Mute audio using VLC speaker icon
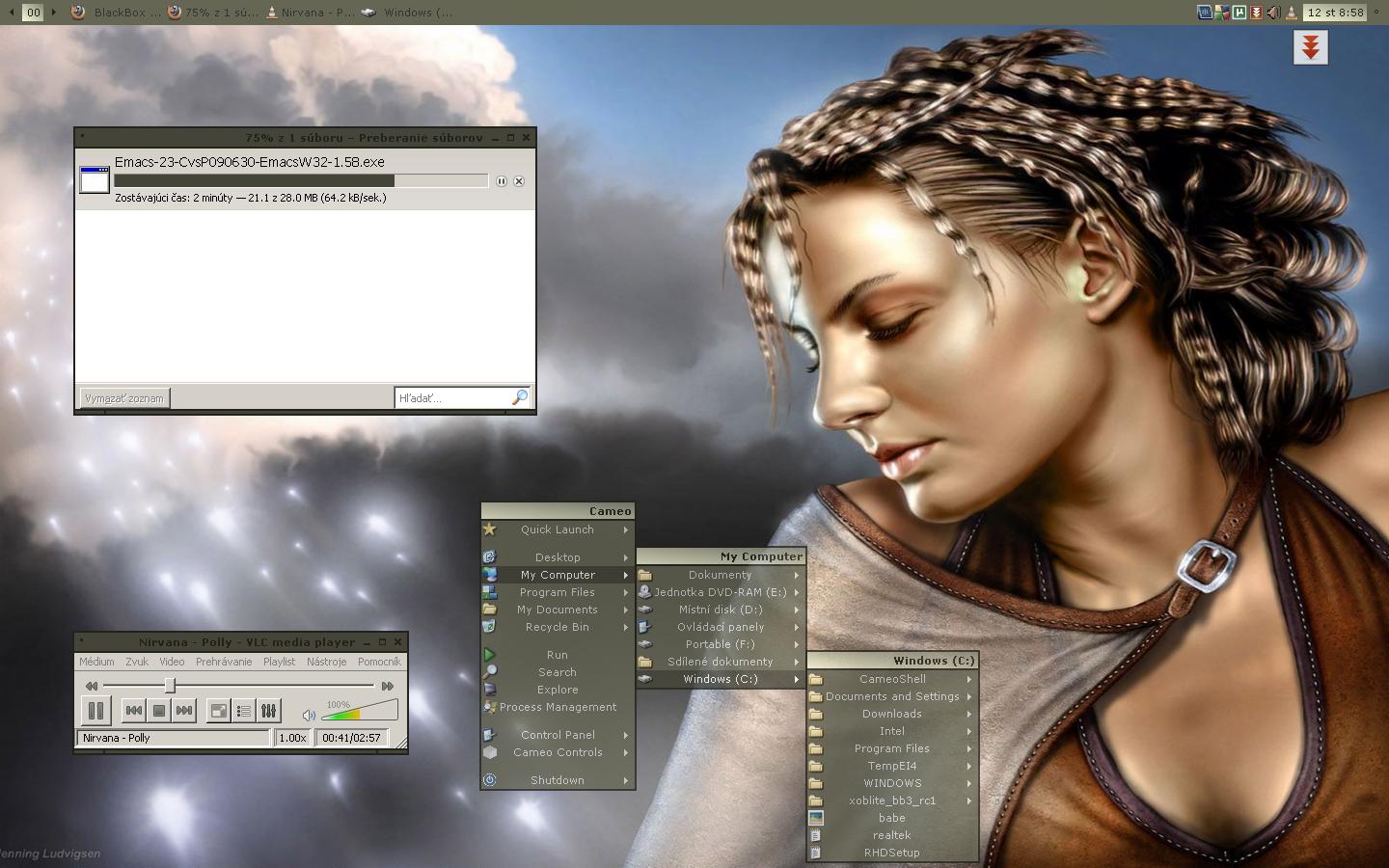The width and height of the screenshot is (1389, 868). [x=309, y=715]
